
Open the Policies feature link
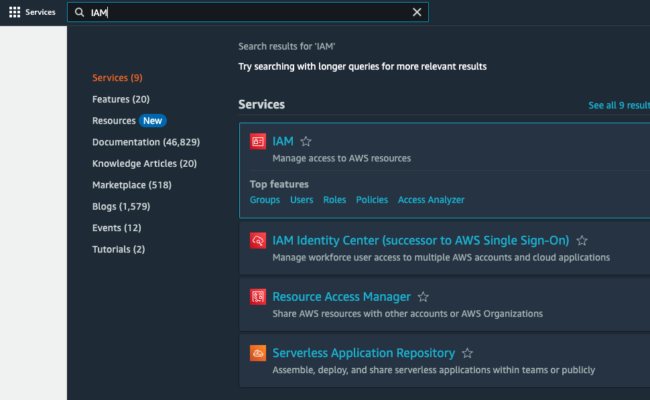[372, 200]
